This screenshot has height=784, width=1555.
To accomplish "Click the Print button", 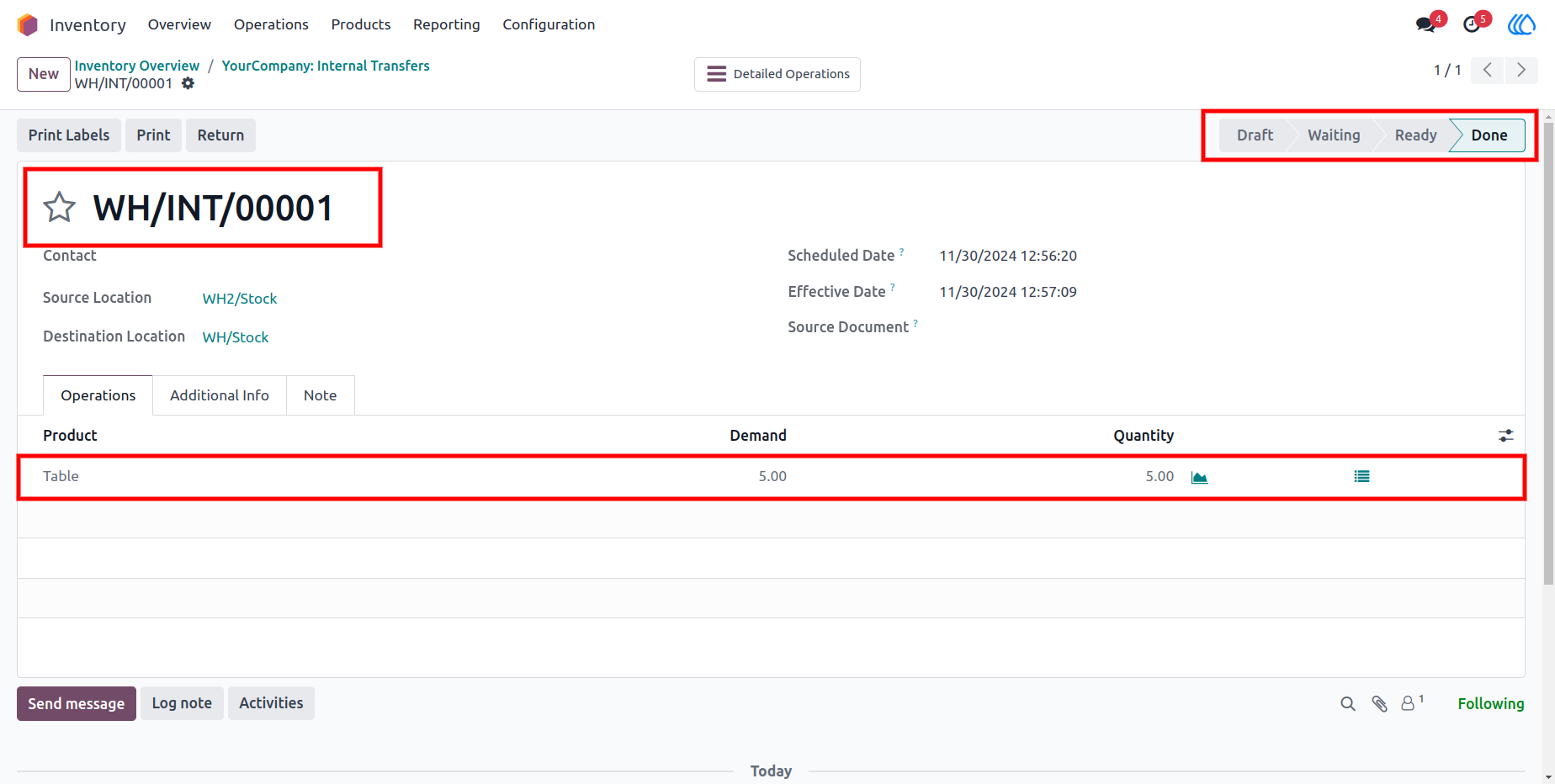I will pos(153,135).
